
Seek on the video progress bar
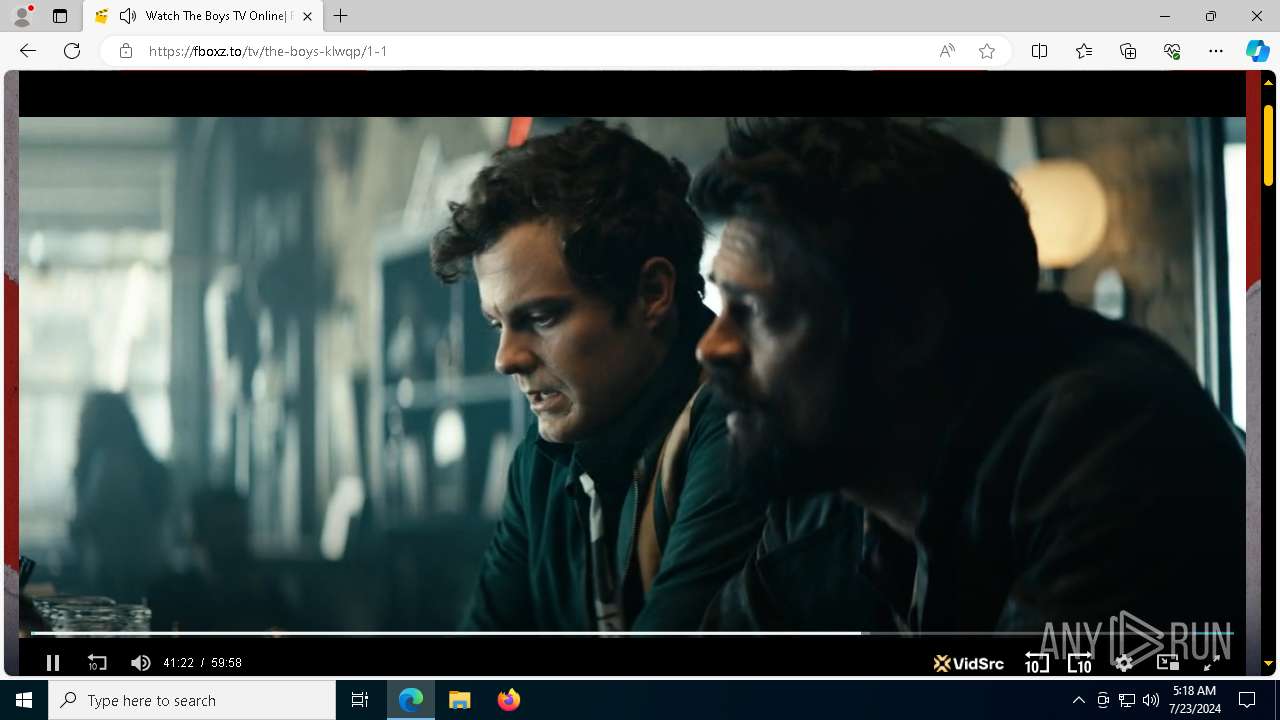(632, 633)
